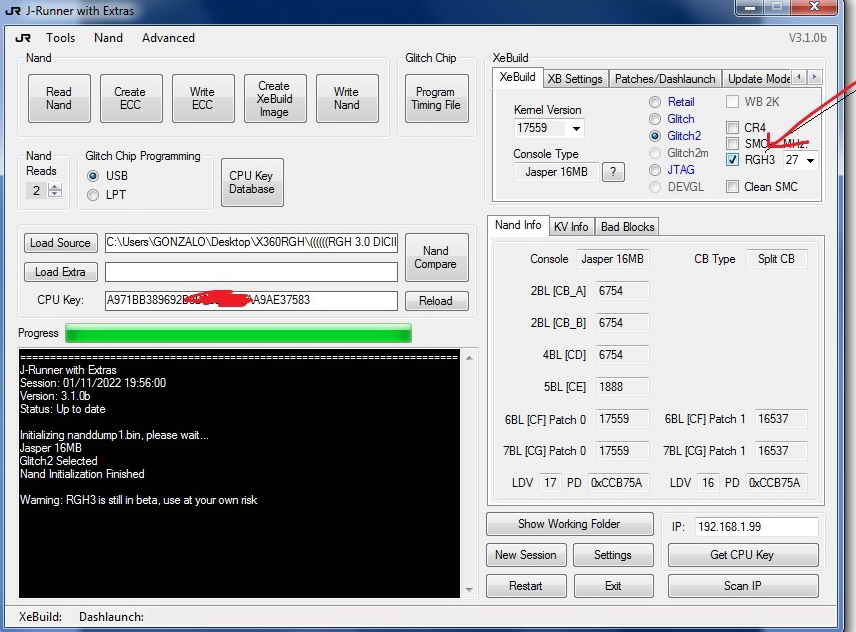The width and height of the screenshot is (856, 632).
Task: Click the JR logo menu icon
Action: click(23, 38)
